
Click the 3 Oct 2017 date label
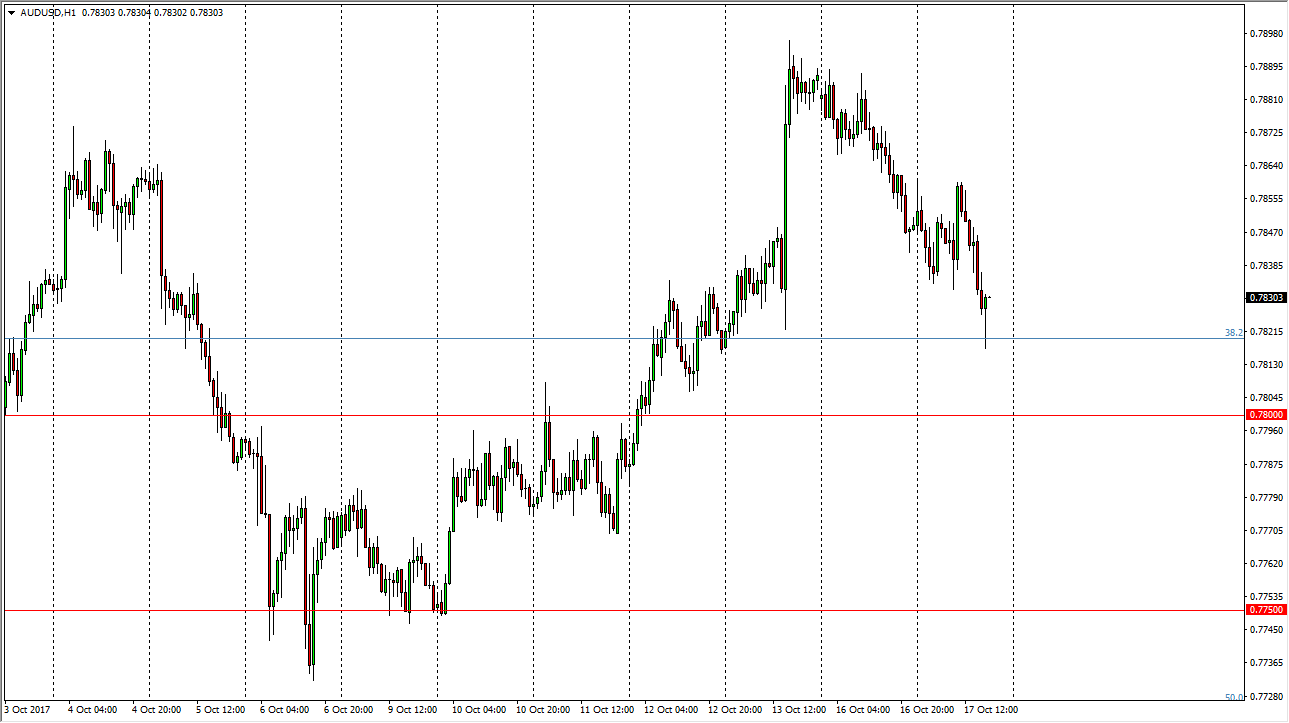26,710
